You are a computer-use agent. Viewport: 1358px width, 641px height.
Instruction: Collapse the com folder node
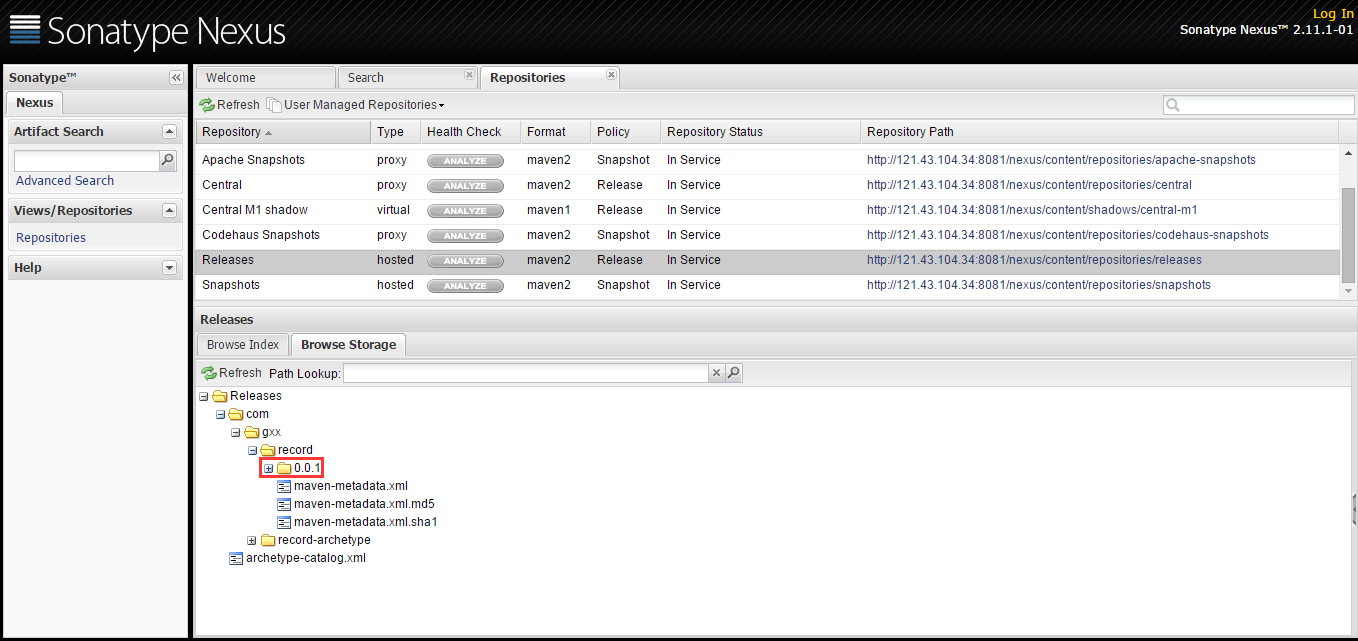tap(220, 414)
